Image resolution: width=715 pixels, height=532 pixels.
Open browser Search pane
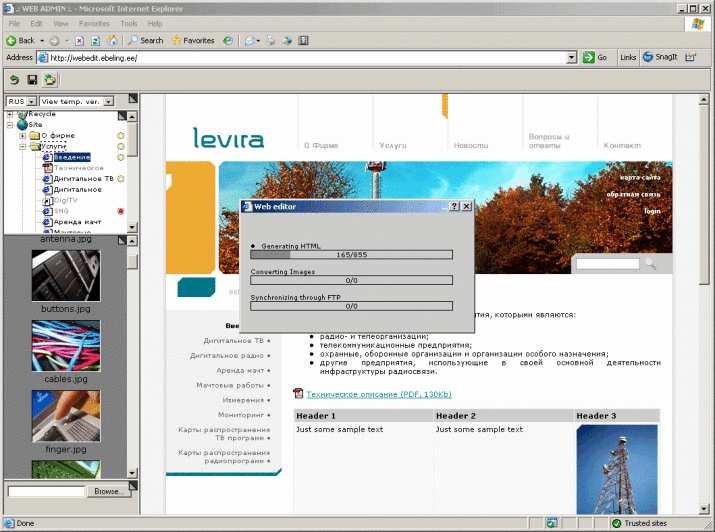[x=145, y=41]
